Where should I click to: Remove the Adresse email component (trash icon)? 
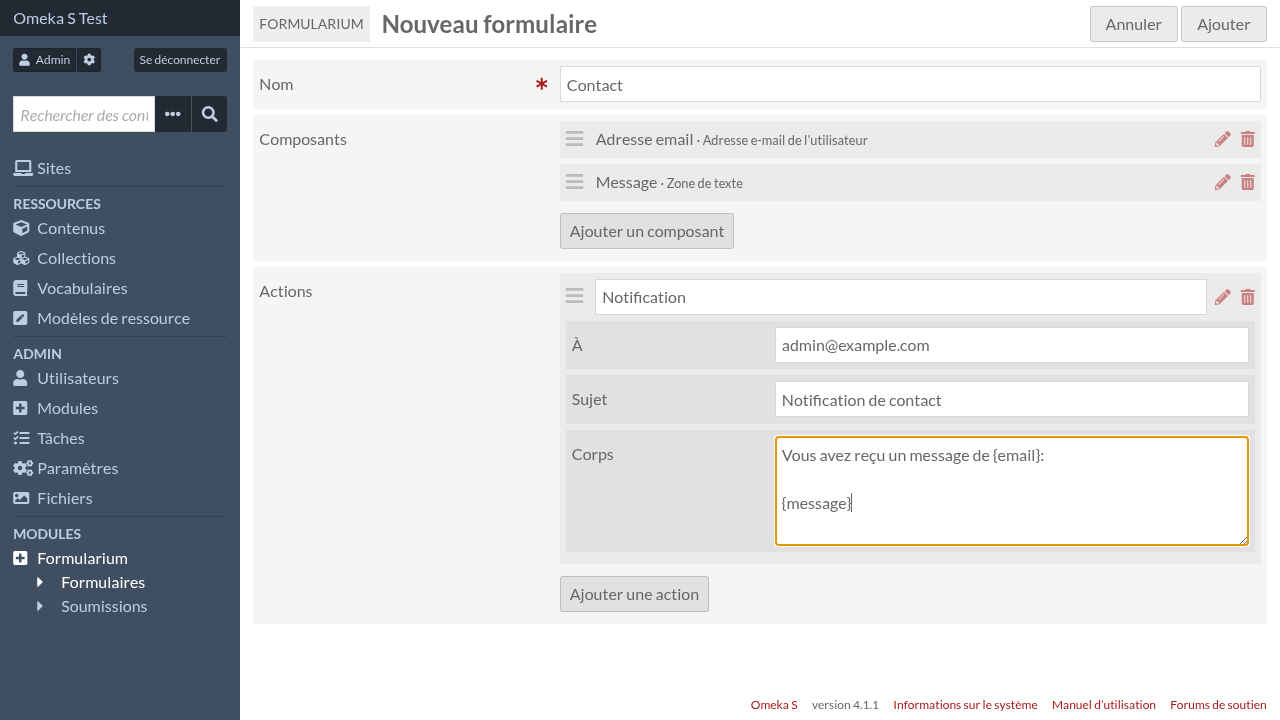(1247, 139)
